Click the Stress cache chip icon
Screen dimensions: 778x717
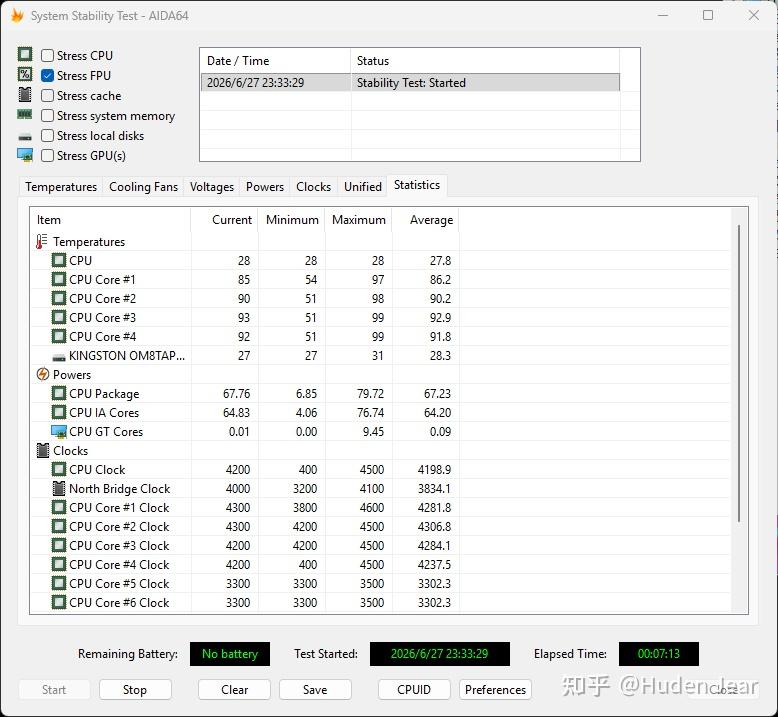(x=25, y=94)
